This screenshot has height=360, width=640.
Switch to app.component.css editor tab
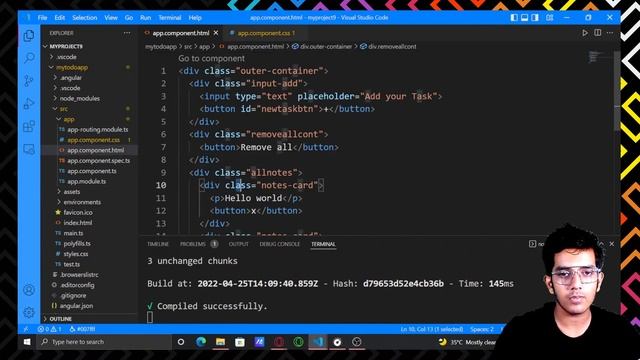[x=264, y=33]
